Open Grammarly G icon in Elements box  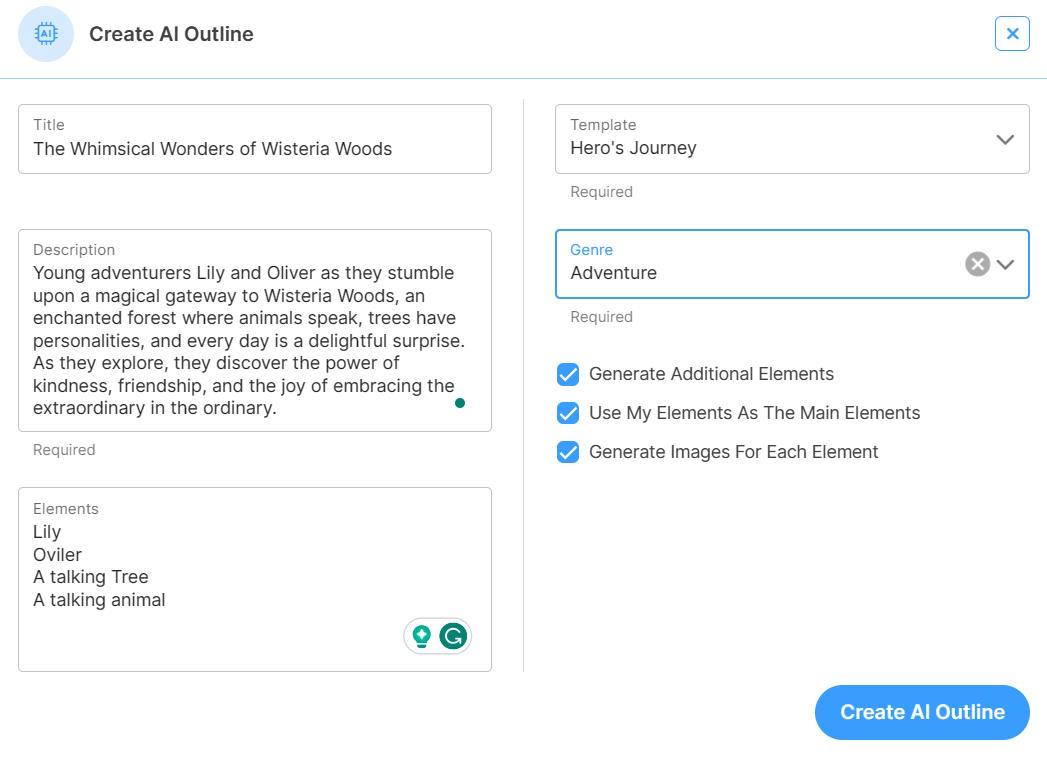pos(454,635)
